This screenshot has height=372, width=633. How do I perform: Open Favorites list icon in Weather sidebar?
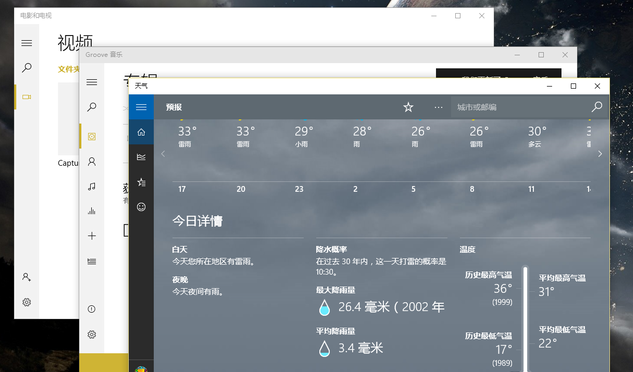click(x=141, y=182)
